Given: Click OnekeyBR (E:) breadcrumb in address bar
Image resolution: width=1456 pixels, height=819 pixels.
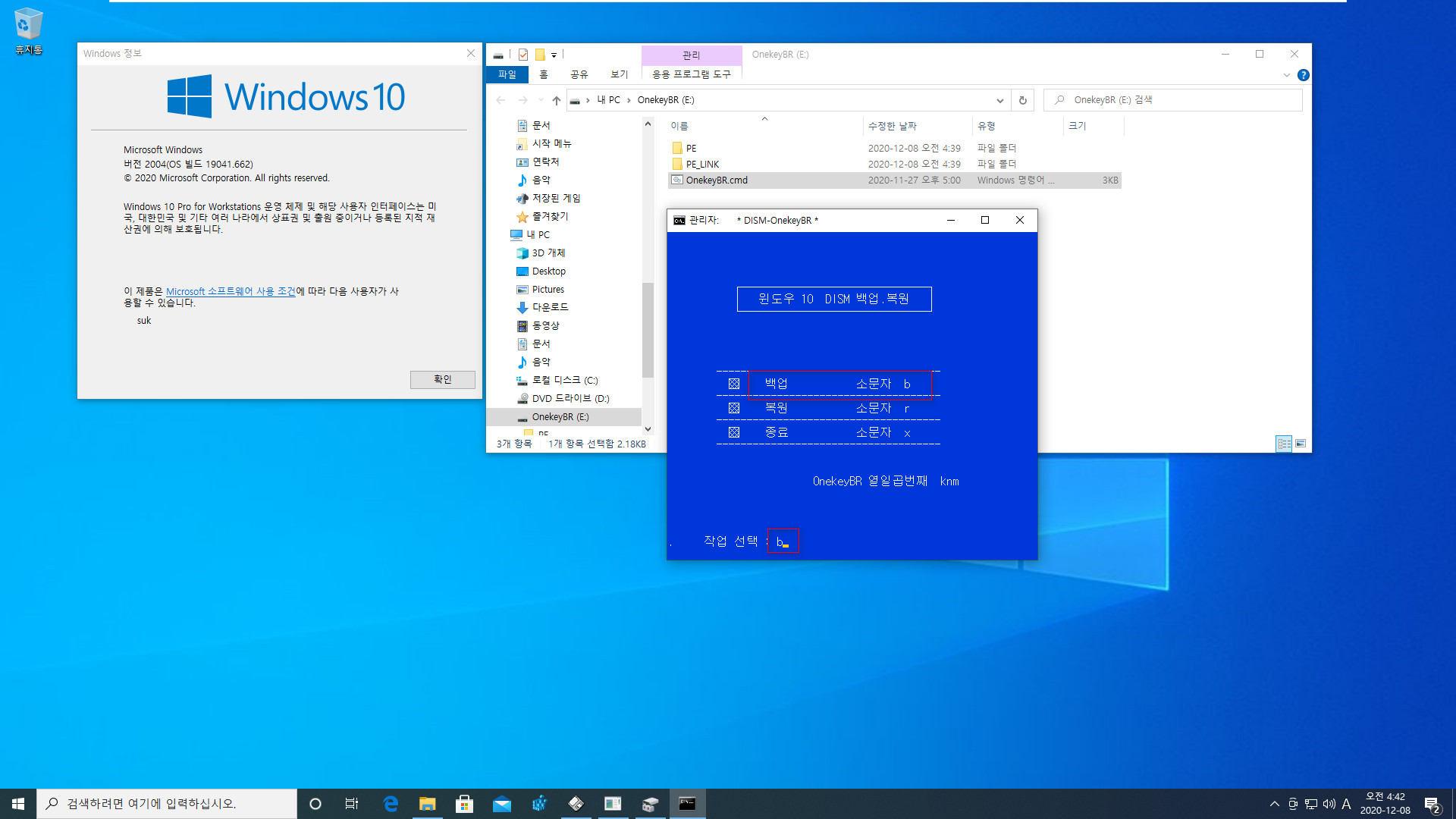Looking at the screenshot, I should pos(666,100).
